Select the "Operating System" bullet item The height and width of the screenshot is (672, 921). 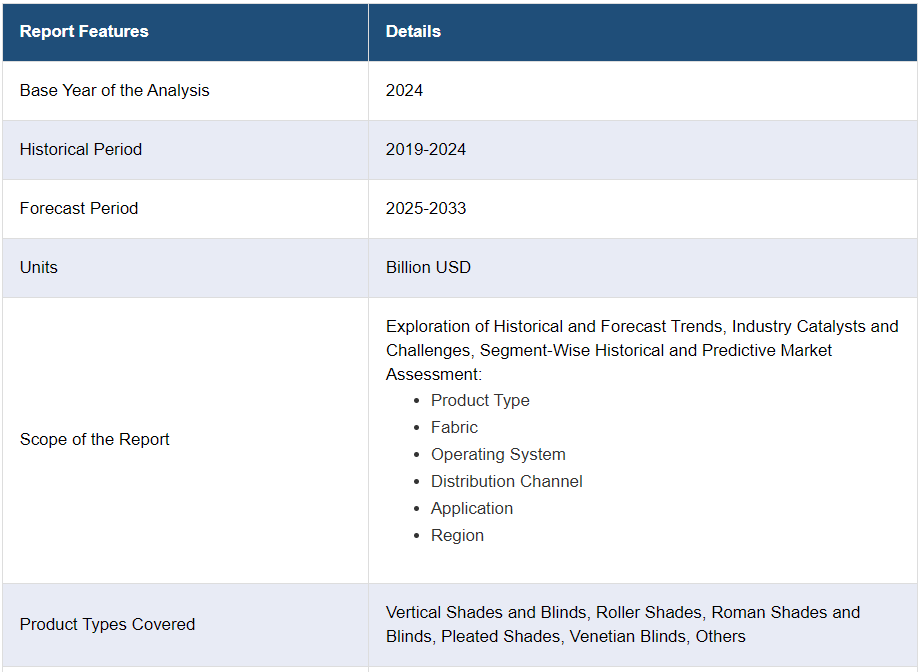[498, 454]
